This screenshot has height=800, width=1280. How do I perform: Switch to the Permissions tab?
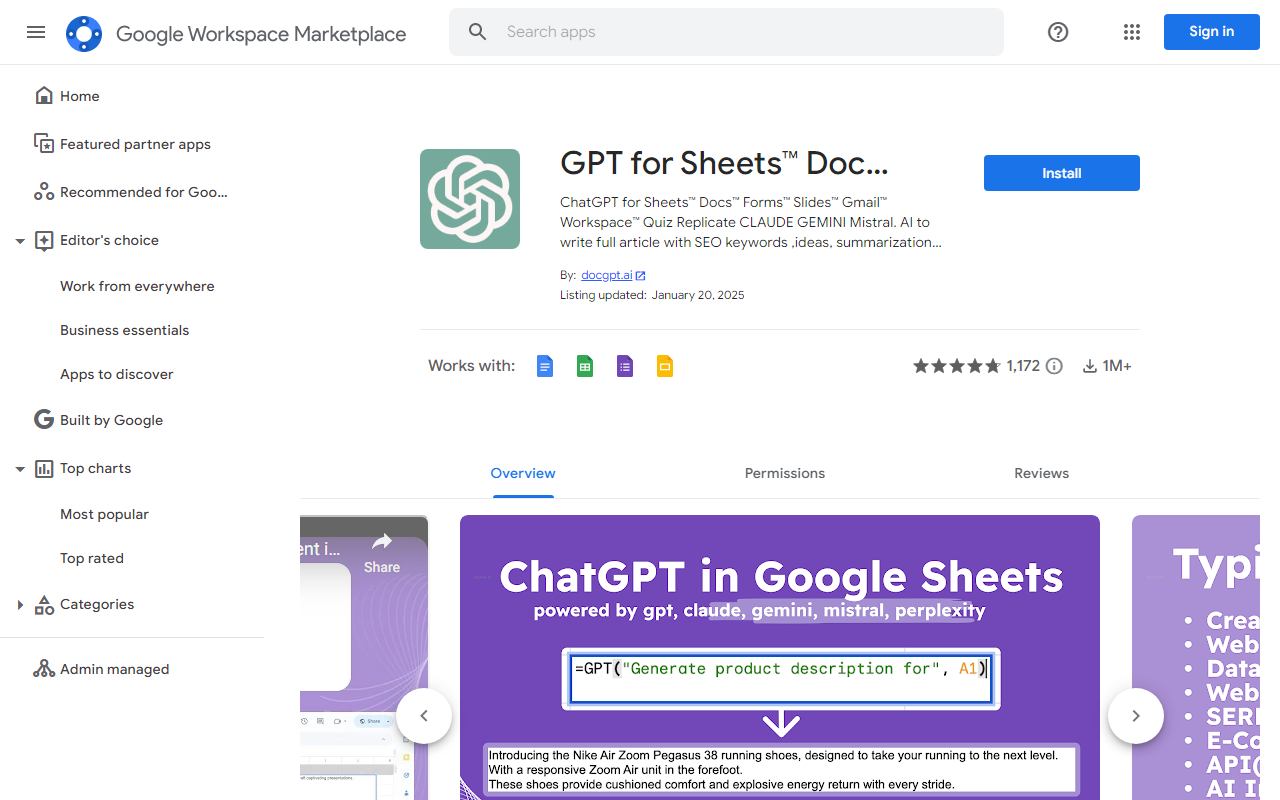(785, 473)
